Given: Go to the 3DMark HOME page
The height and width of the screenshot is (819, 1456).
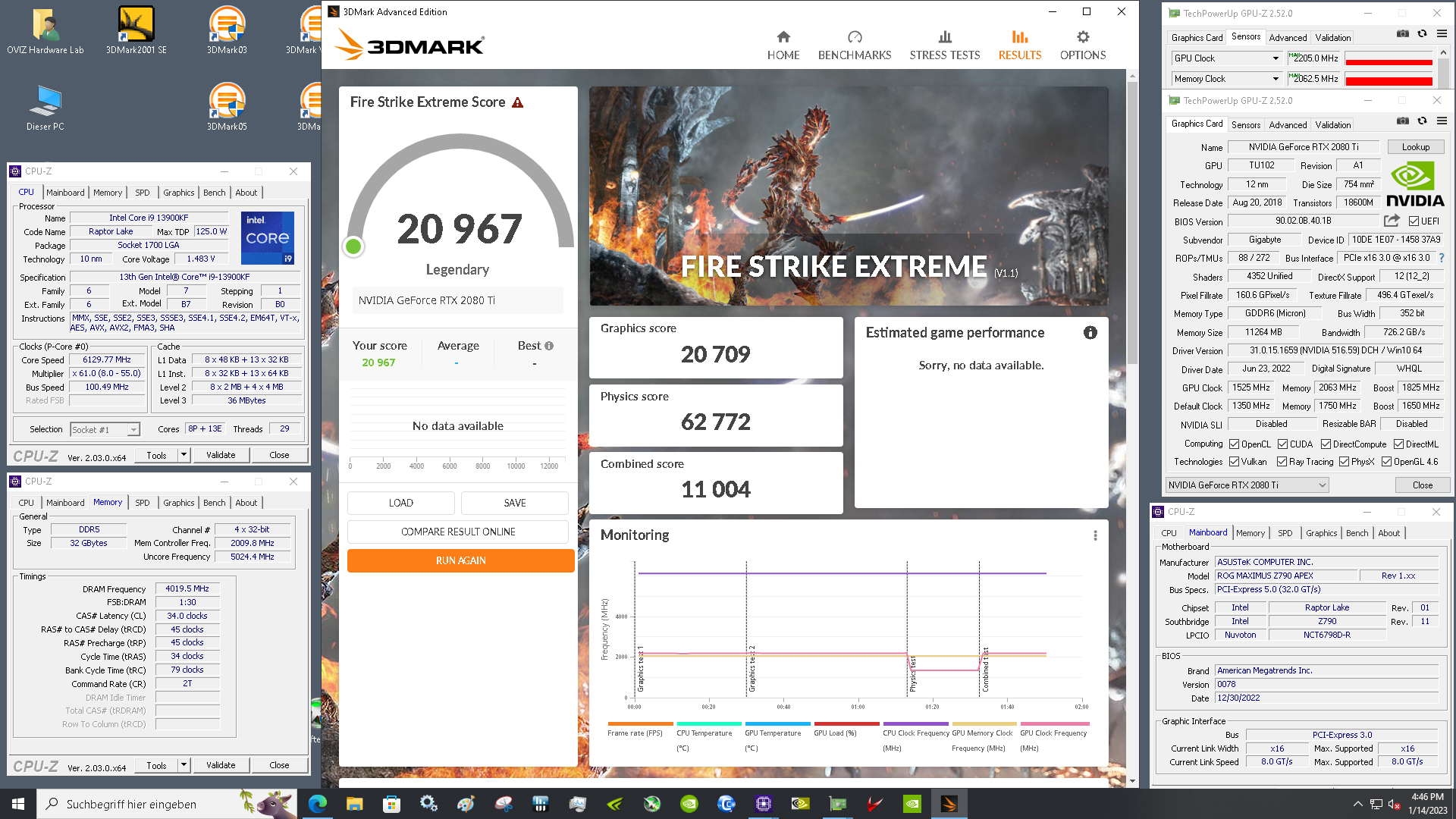Looking at the screenshot, I should pyautogui.click(x=783, y=45).
